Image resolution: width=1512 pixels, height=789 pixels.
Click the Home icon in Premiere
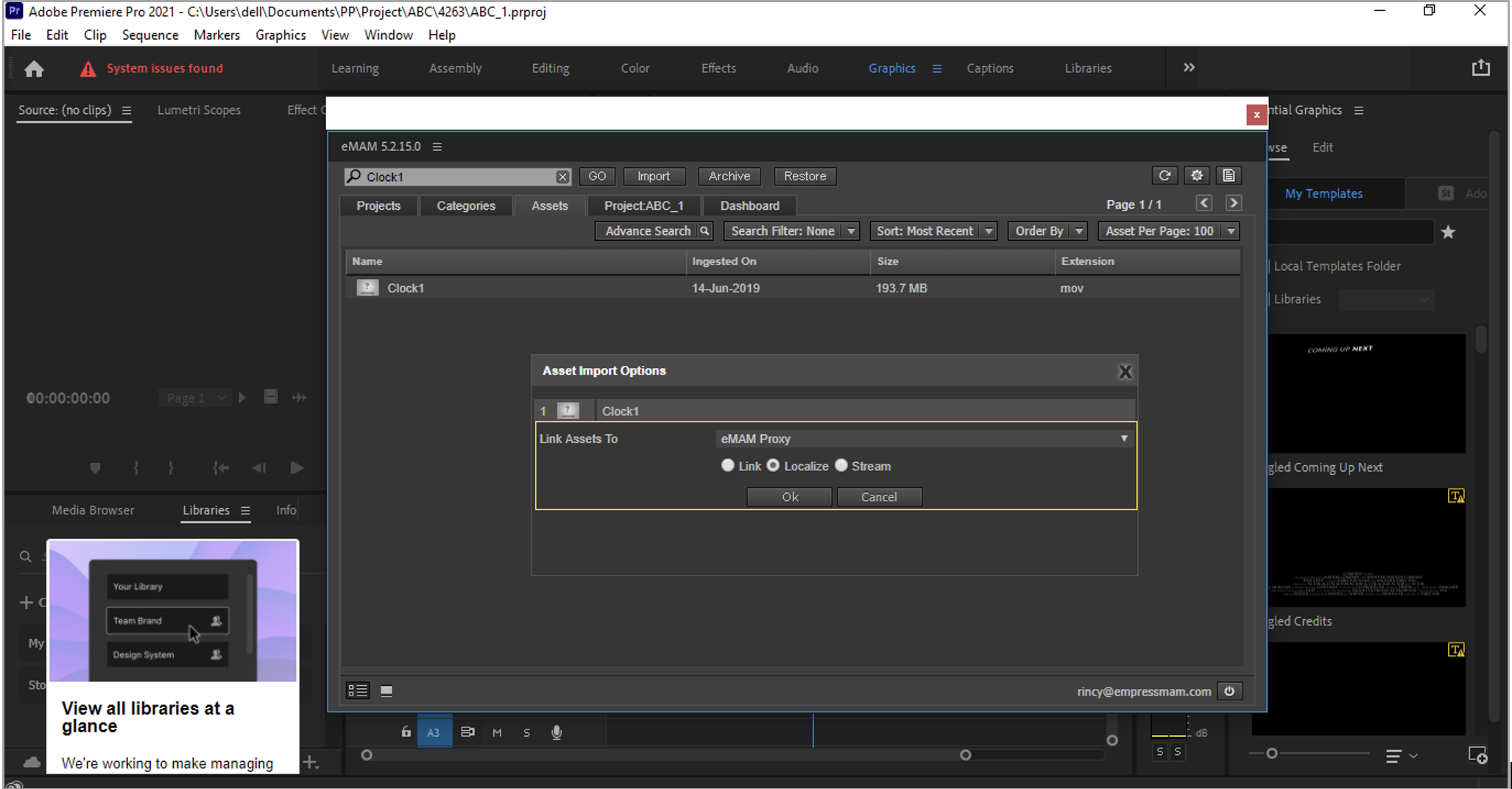(34, 68)
